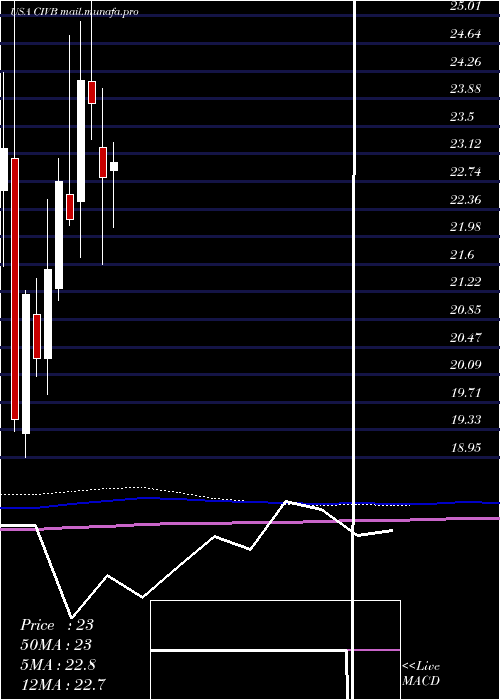Click the 20.09 price axis label
Screen dimensions: 500x700
pyautogui.click(x=466, y=365)
